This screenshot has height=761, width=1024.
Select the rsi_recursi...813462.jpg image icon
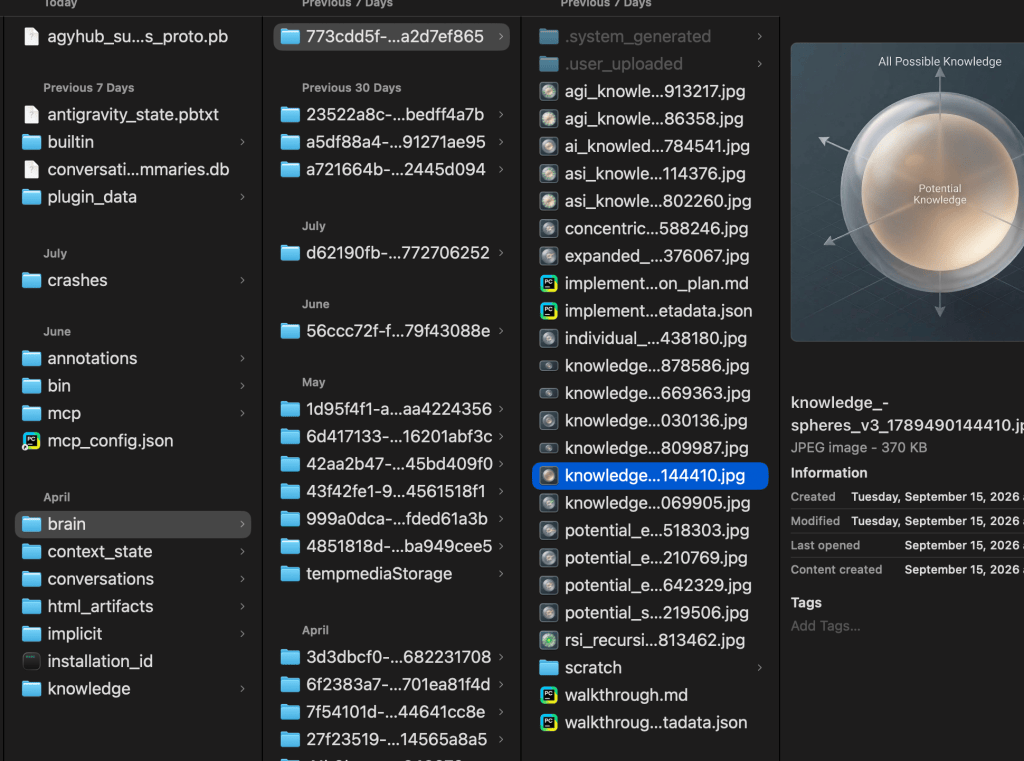[549, 640]
